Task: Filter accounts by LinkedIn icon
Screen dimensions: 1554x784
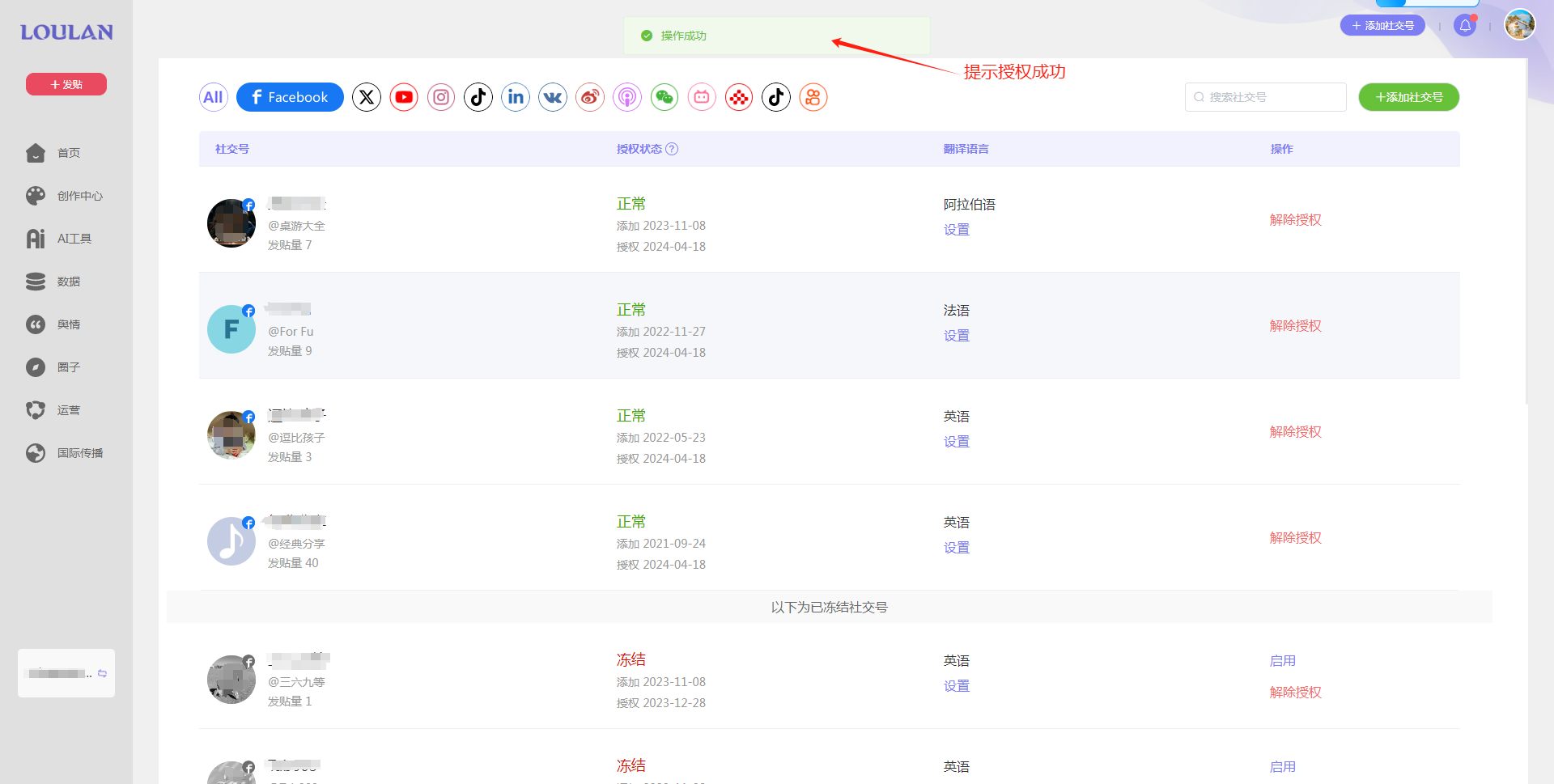Action: 516,97
